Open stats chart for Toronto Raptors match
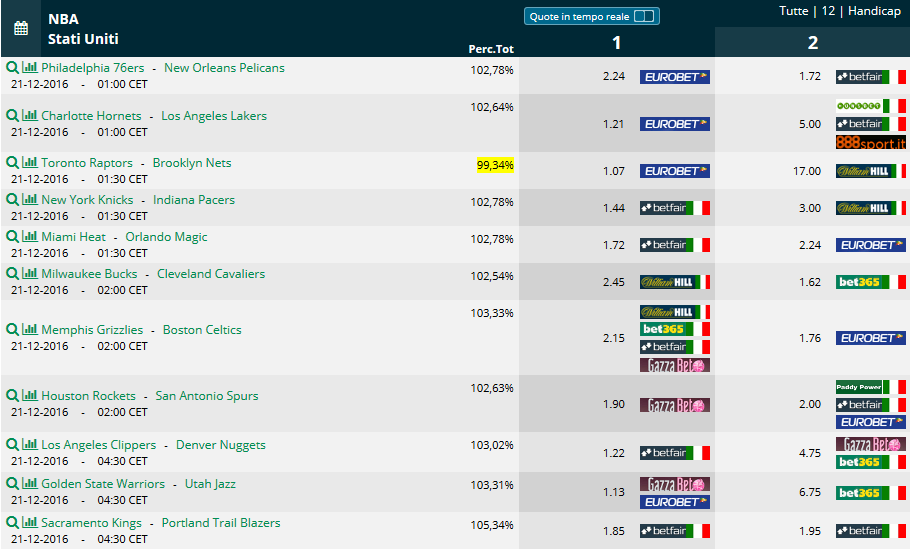The height and width of the screenshot is (549, 910). [x=30, y=162]
